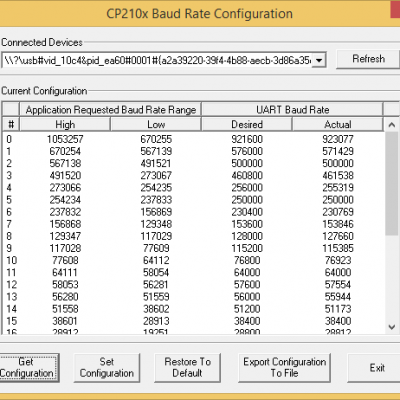
Task: Select High value 1053257 in row 0
Action: (65, 139)
